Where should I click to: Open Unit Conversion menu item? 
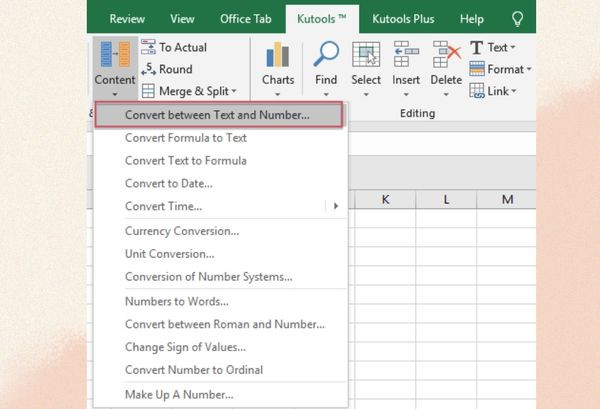(221, 254)
